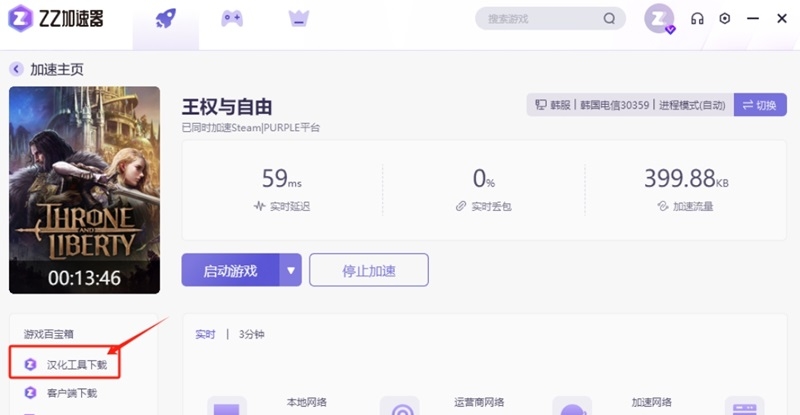Screen dimensions: 800x415
Task: Click the search magnifier icon
Action: 609,19
